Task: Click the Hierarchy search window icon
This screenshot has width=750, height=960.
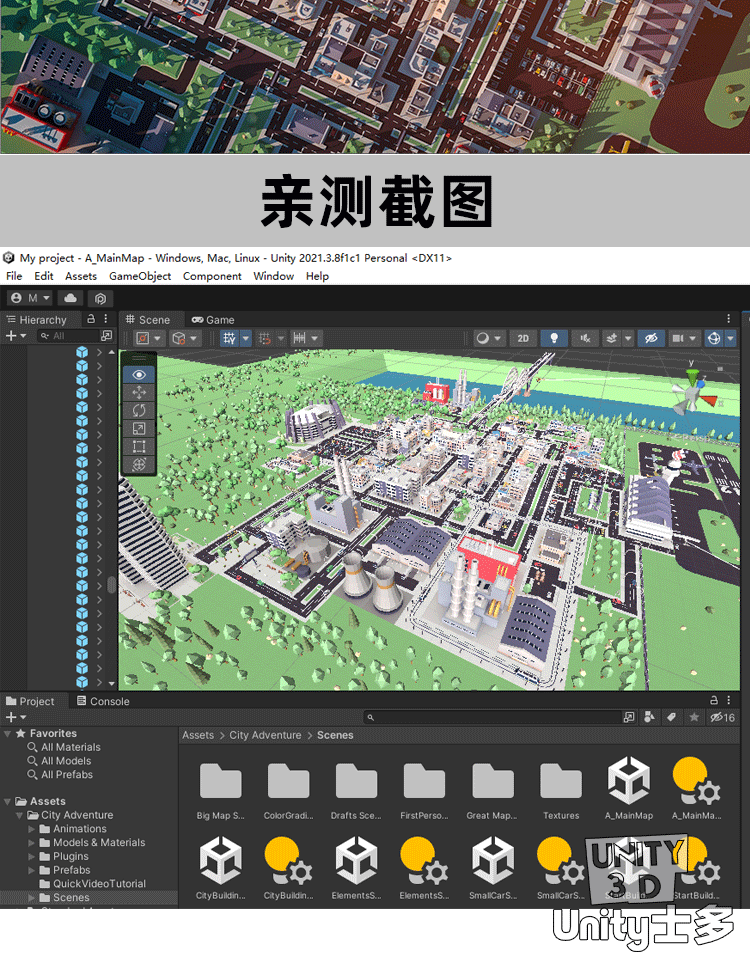Action: pos(107,336)
